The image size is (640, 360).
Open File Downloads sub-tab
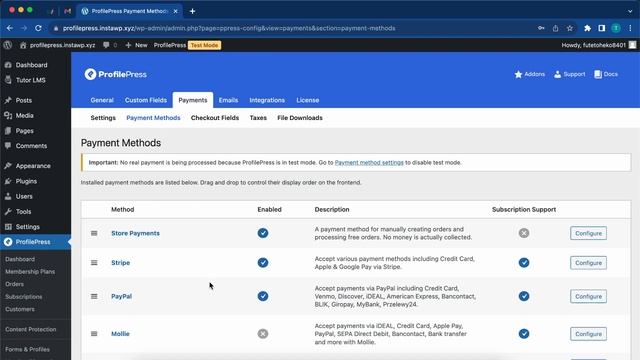[300, 118]
